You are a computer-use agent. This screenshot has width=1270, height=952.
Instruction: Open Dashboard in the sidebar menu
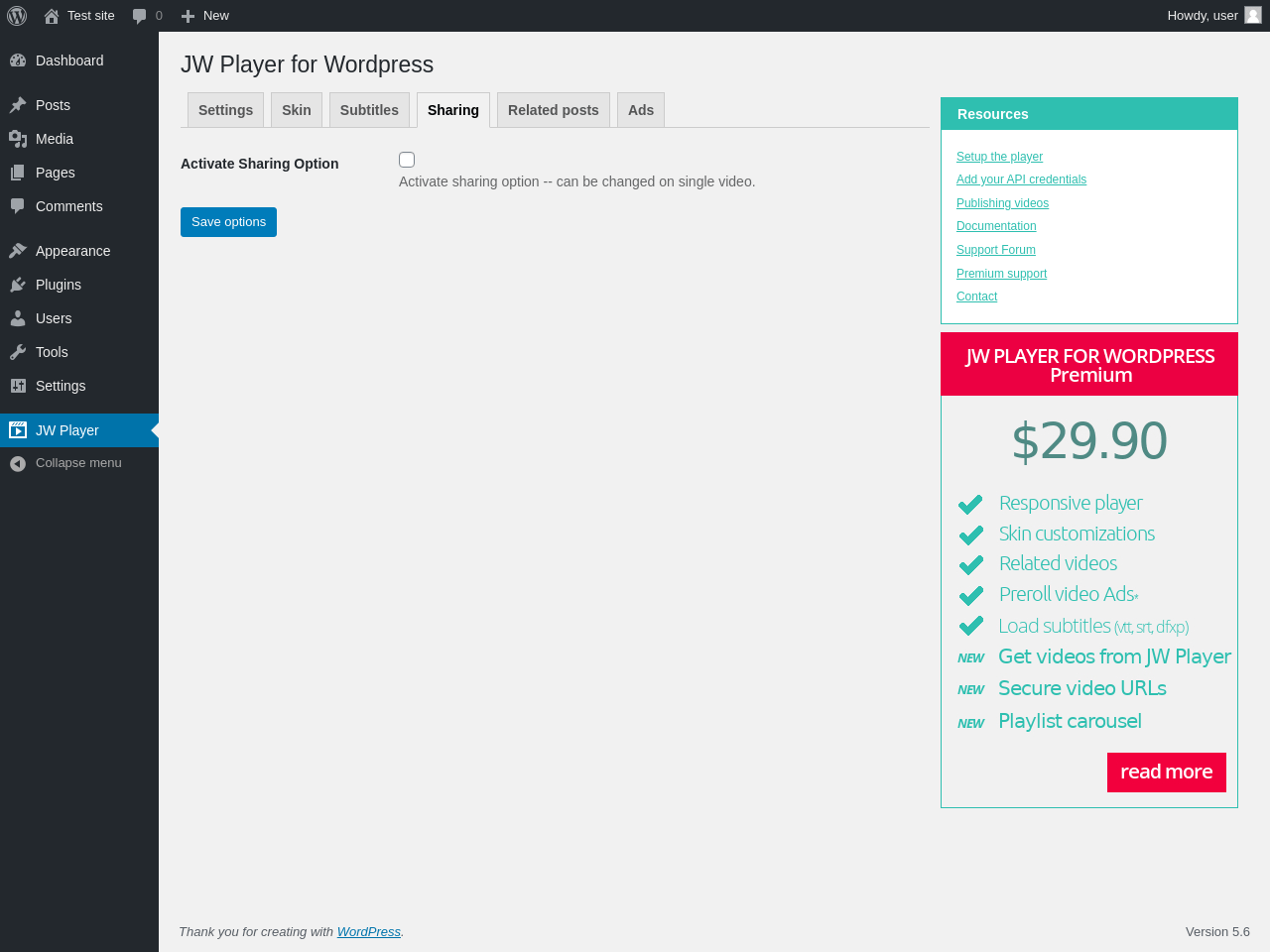(79, 60)
